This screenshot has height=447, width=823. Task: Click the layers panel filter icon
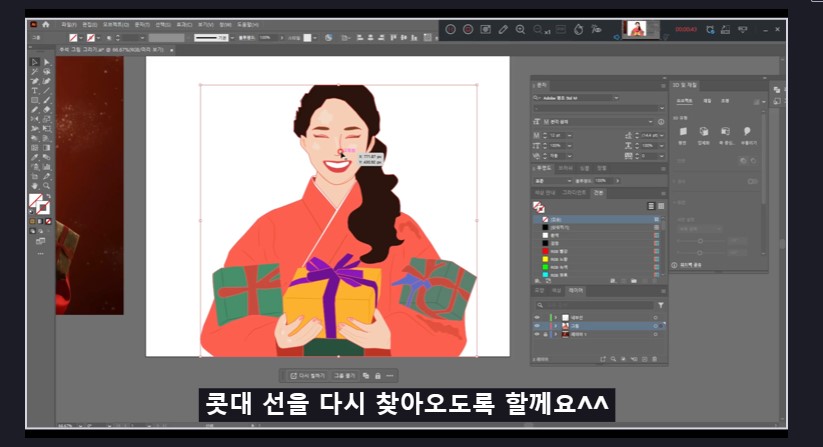click(660, 305)
